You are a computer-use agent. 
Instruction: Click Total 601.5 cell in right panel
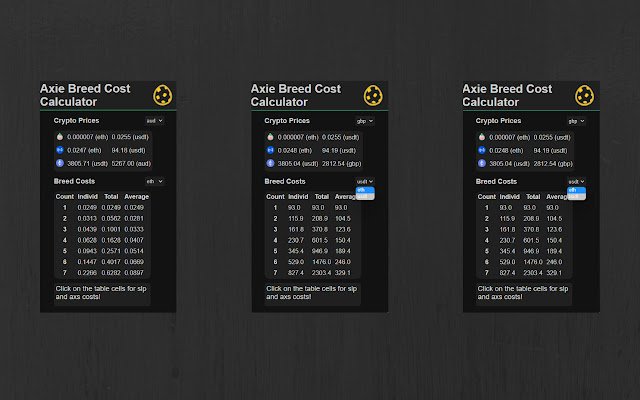(x=531, y=240)
